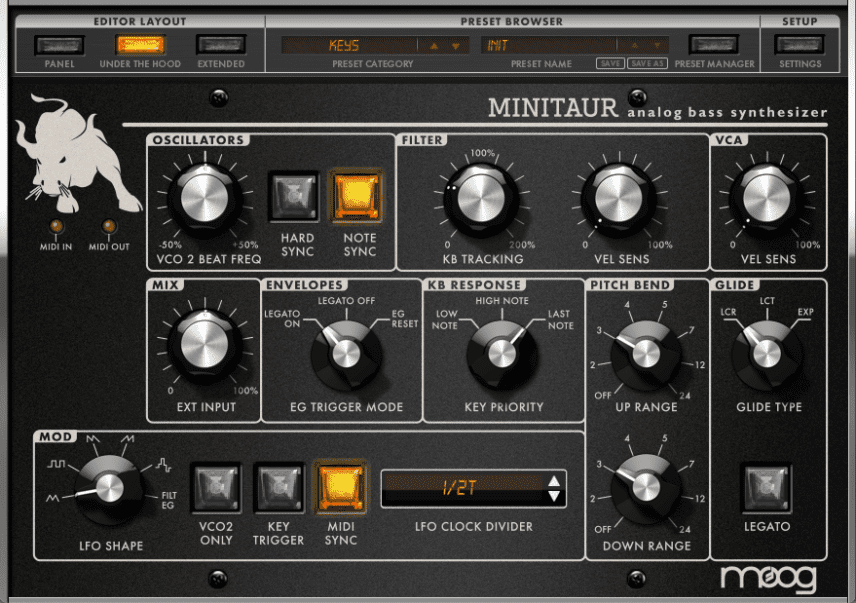Click the VCA Vel Sens knob
Viewport: 856px width, 603px height.
(x=766, y=199)
